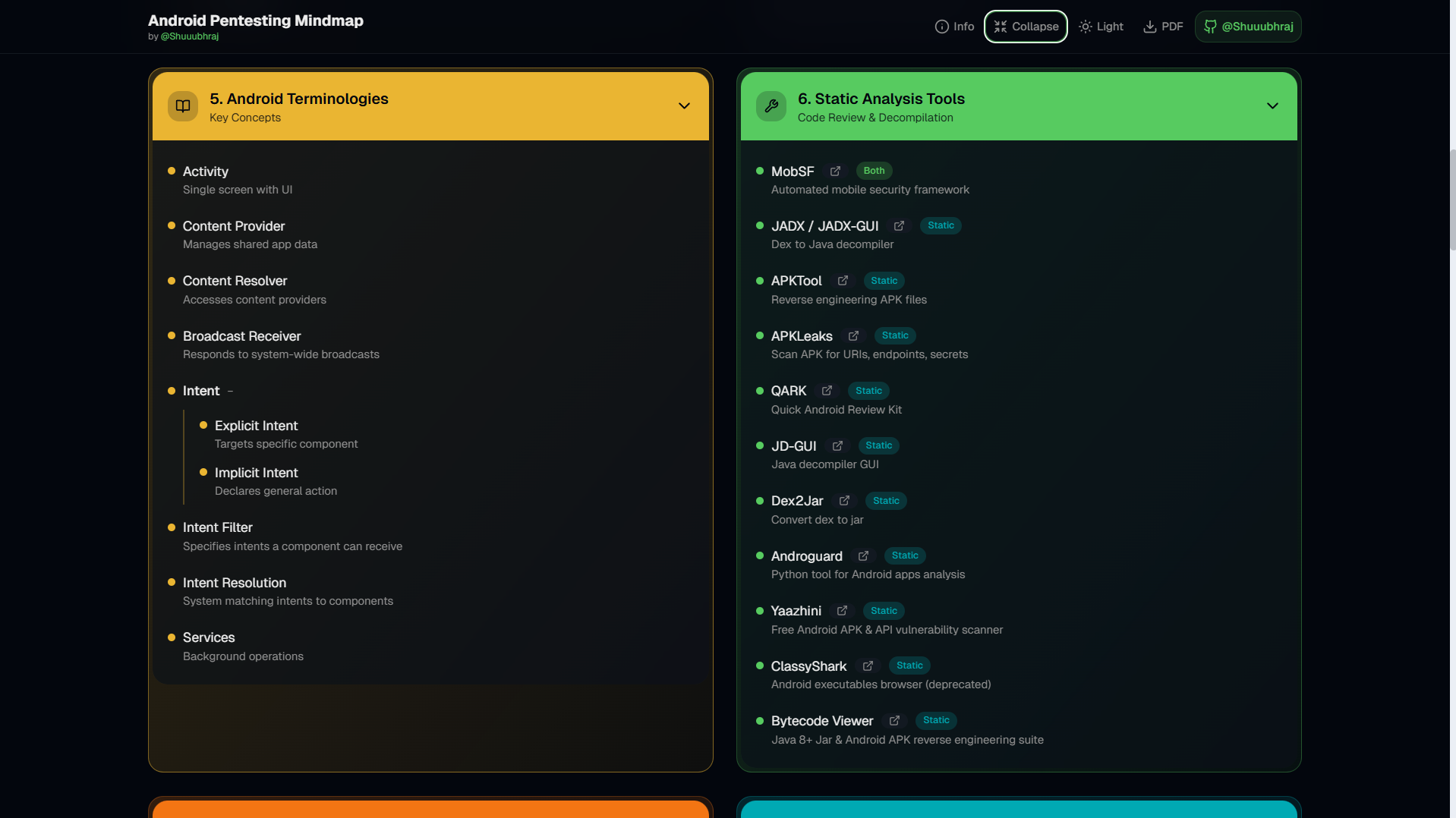Click the 5. Android Terminologies heading
1456x818 pixels.
click(x=298, y=99)
